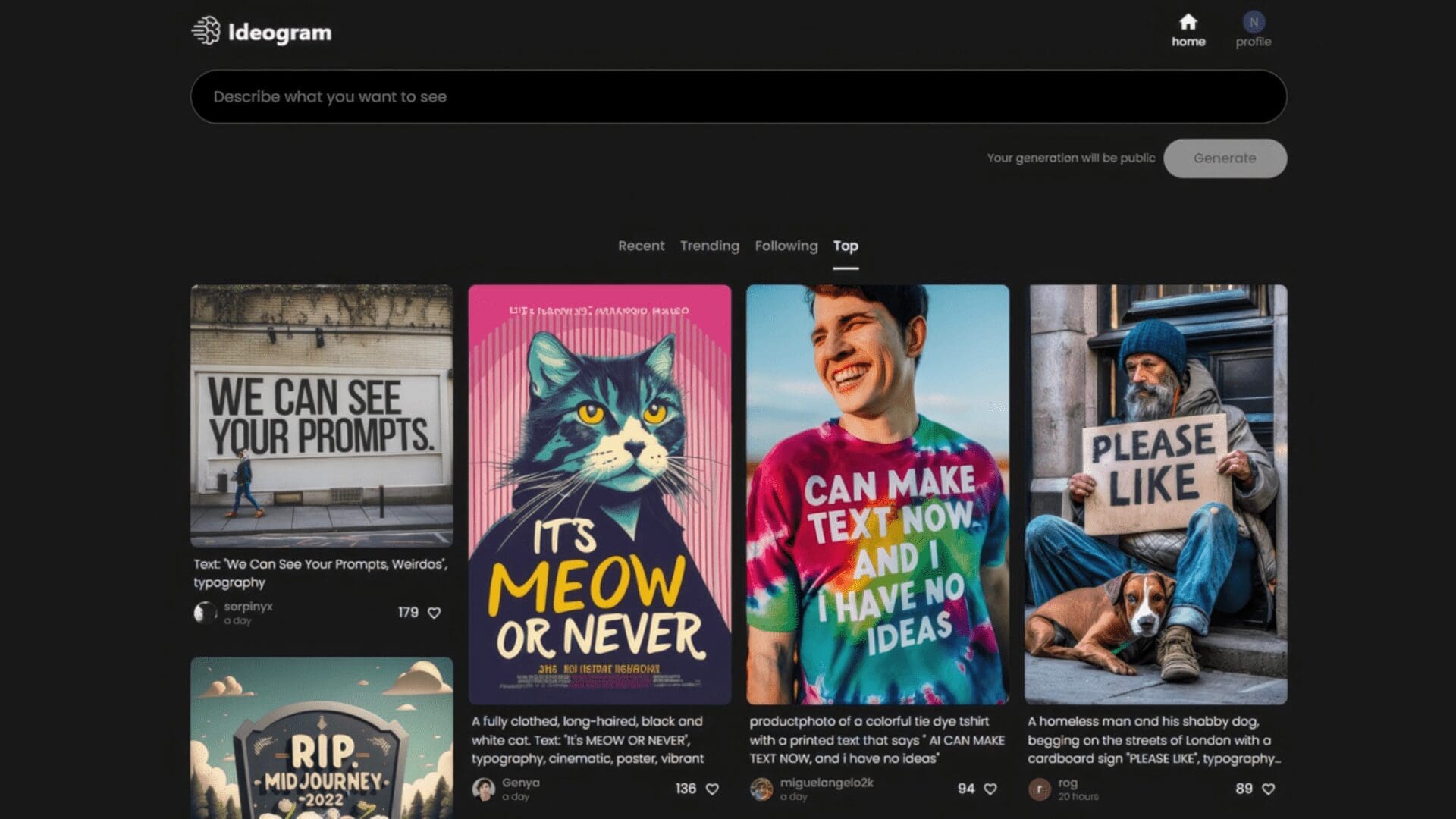Click the Ideogram brain logo icon
1456x819 pixels.
pyautogui.click(x=206, y=32)
